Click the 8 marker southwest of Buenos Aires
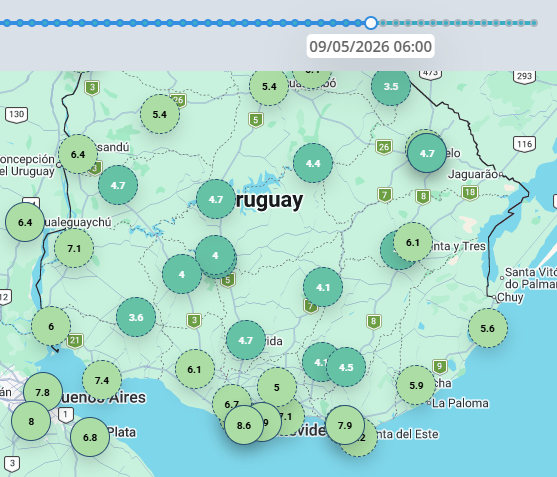Viewport: 557px width, 477px height. 31,421
